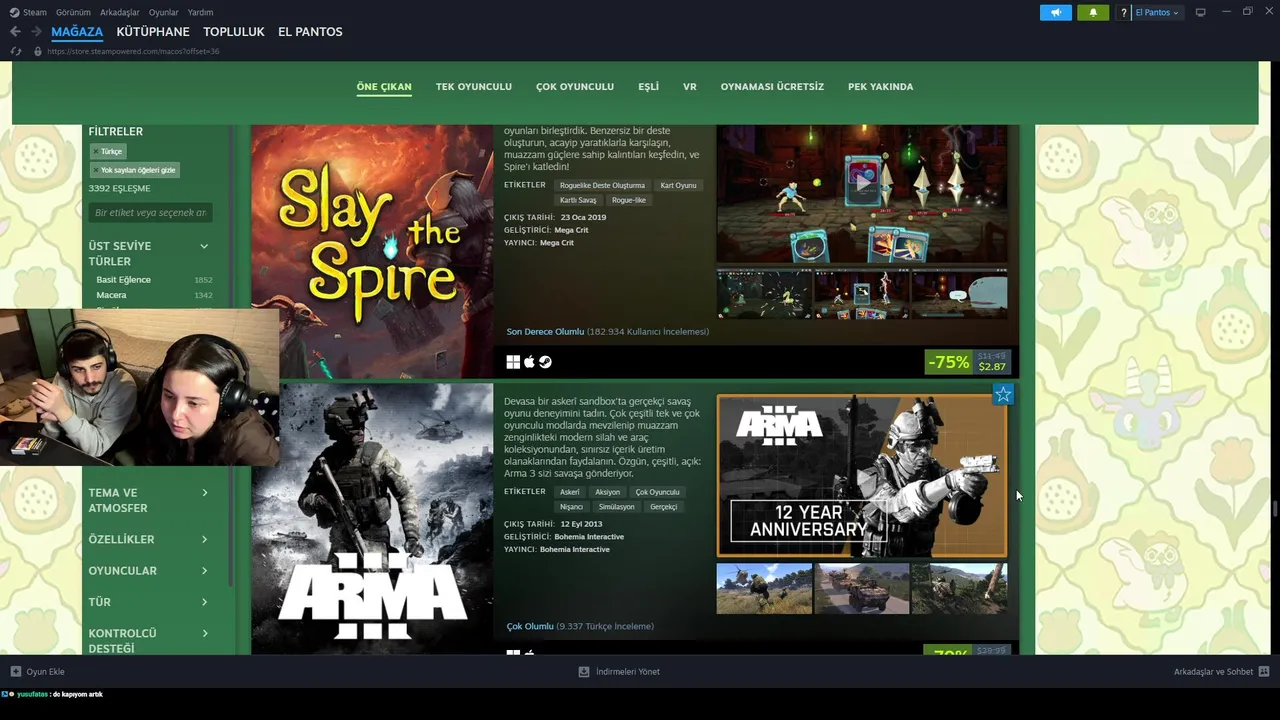Click the SteamOS icon for Slay the Spire
The height and width of the screenshot is (720, 1280).
(x=545, y=362)
